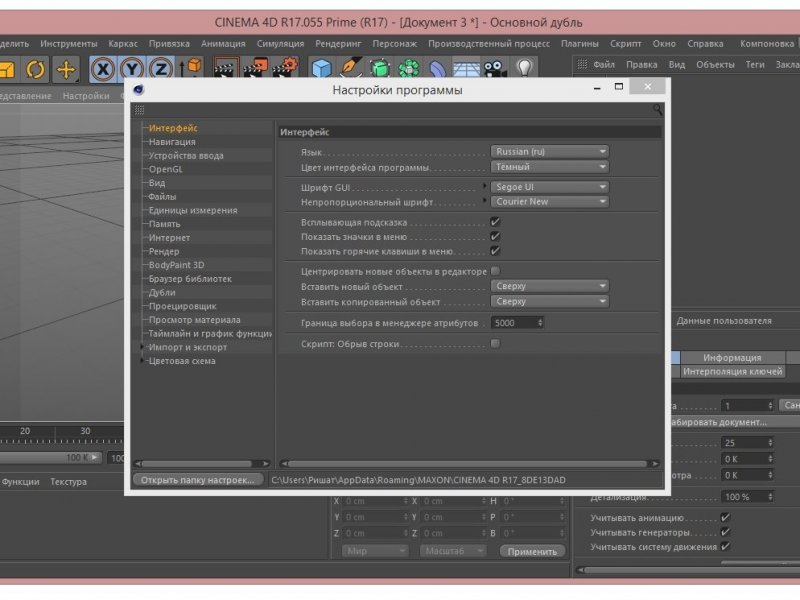The image size is (800, 600).
Task: Open the Анимация menu
Action: click(x=223, y=44)
